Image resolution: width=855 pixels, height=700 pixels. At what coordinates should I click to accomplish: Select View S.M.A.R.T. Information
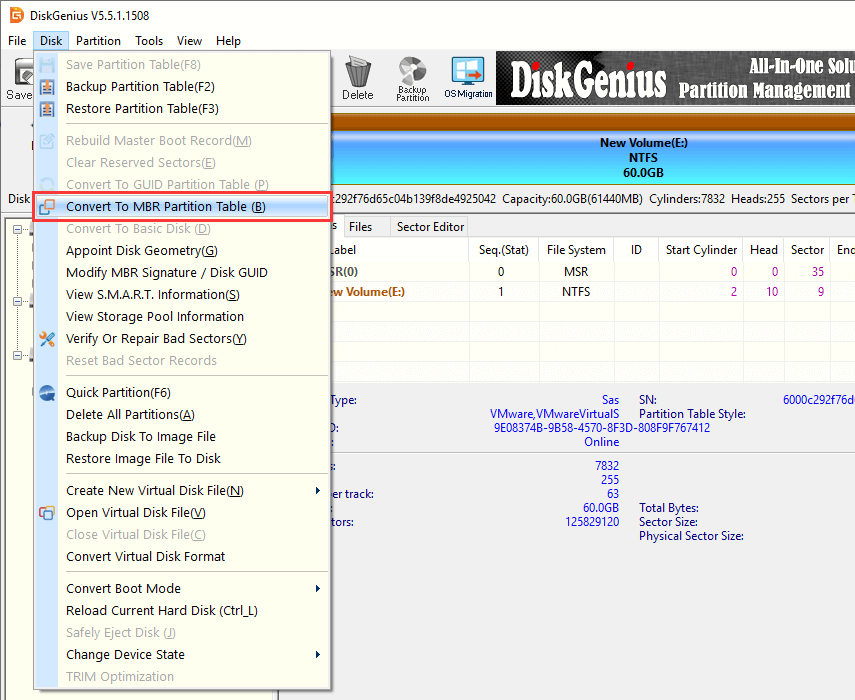152,295
